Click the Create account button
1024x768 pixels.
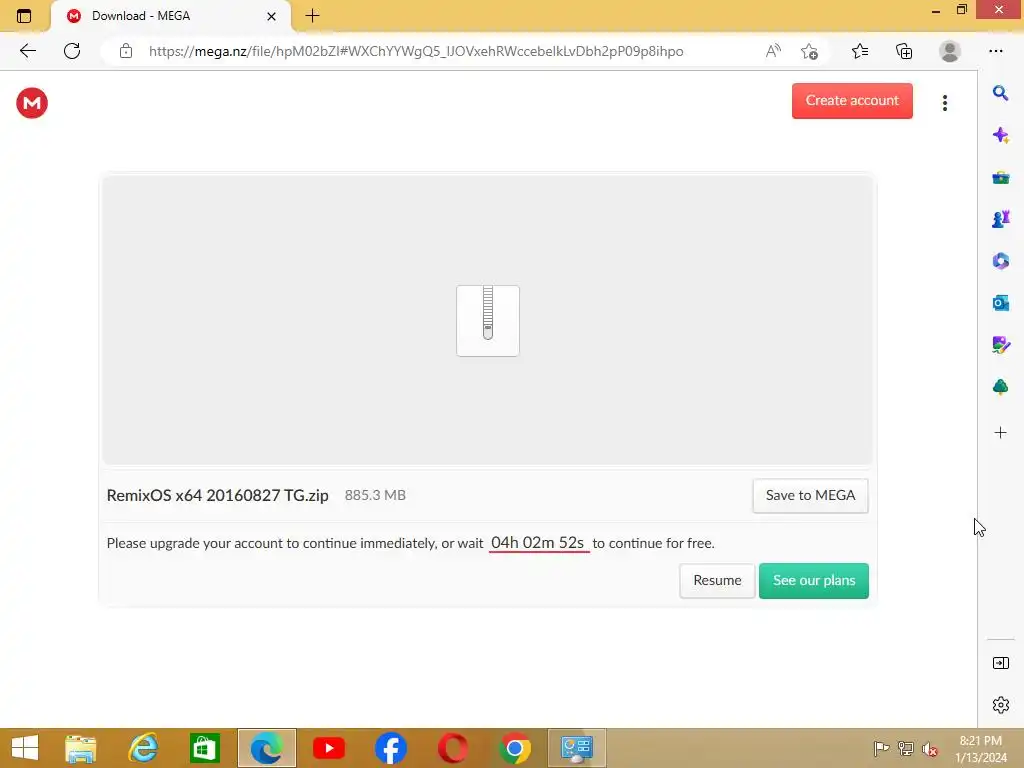pyautogui.click(x=852, y=101)
